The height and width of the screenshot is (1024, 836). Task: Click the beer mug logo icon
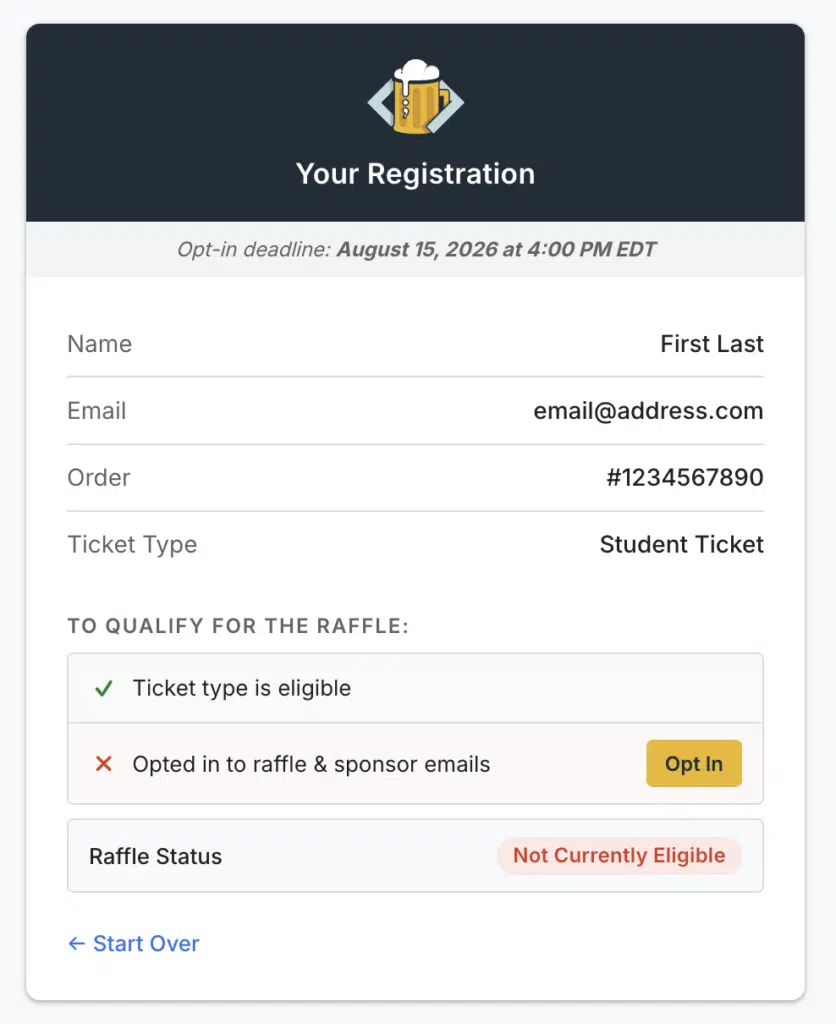415,98
